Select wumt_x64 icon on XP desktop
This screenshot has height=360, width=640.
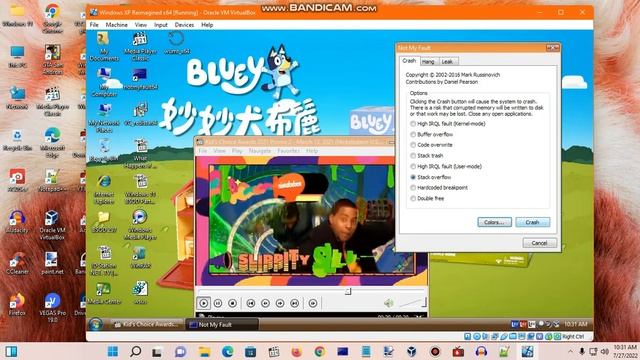pyautogui.click(x=177, y=43)
